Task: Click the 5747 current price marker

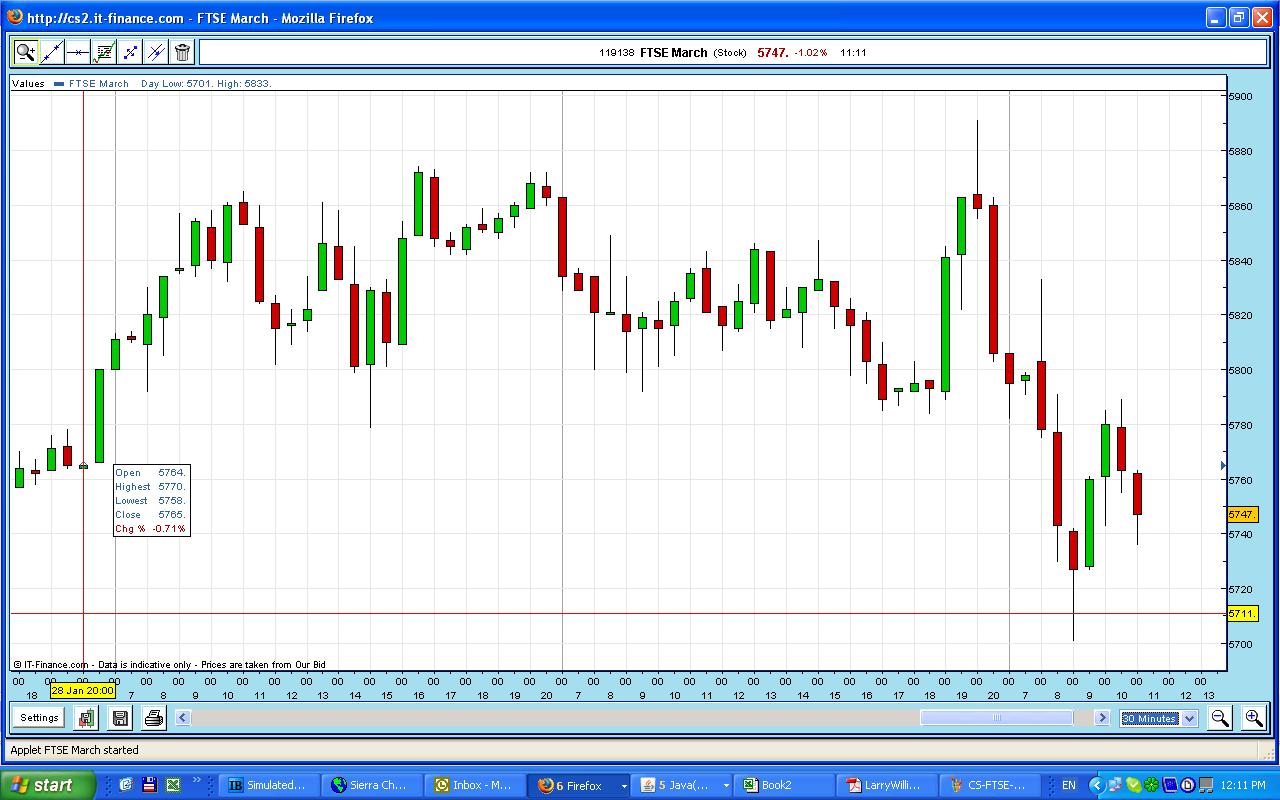Action: (x=1242, y=514)
